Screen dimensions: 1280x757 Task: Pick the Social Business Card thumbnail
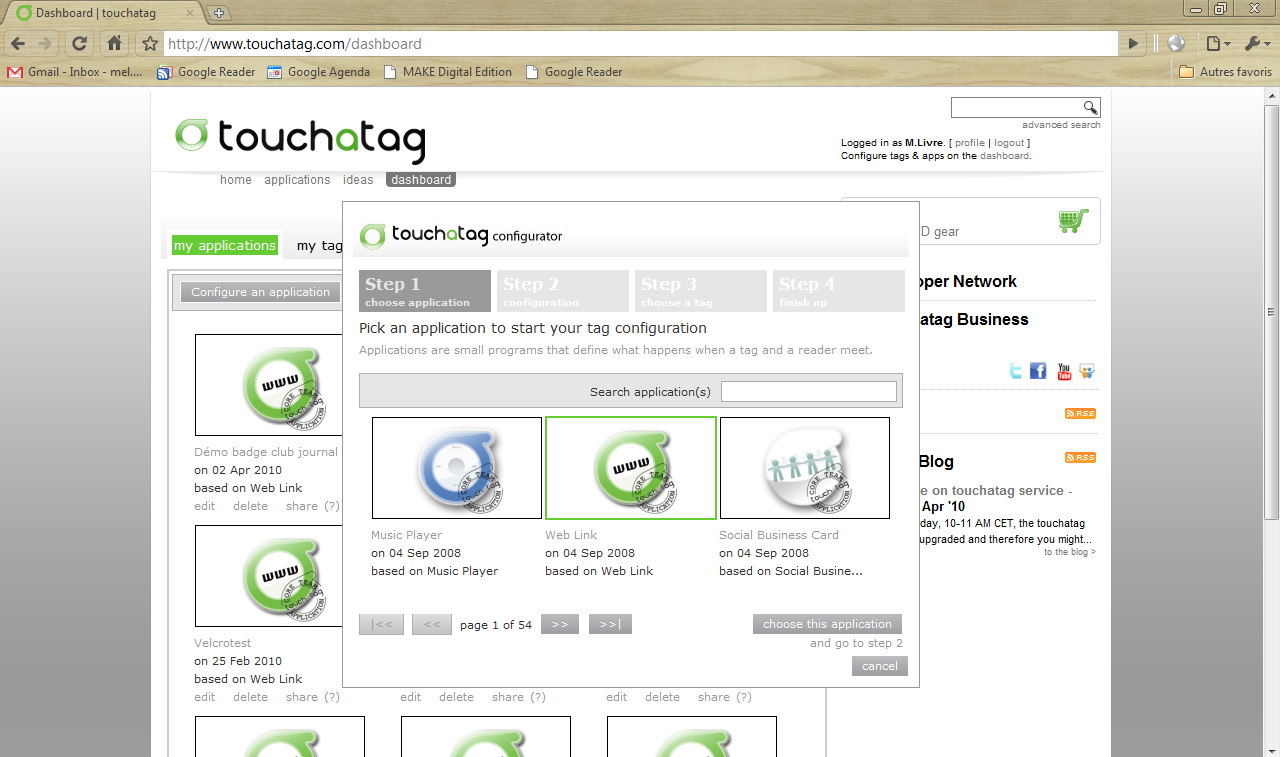pyautogui.click(x=805, y=468)
